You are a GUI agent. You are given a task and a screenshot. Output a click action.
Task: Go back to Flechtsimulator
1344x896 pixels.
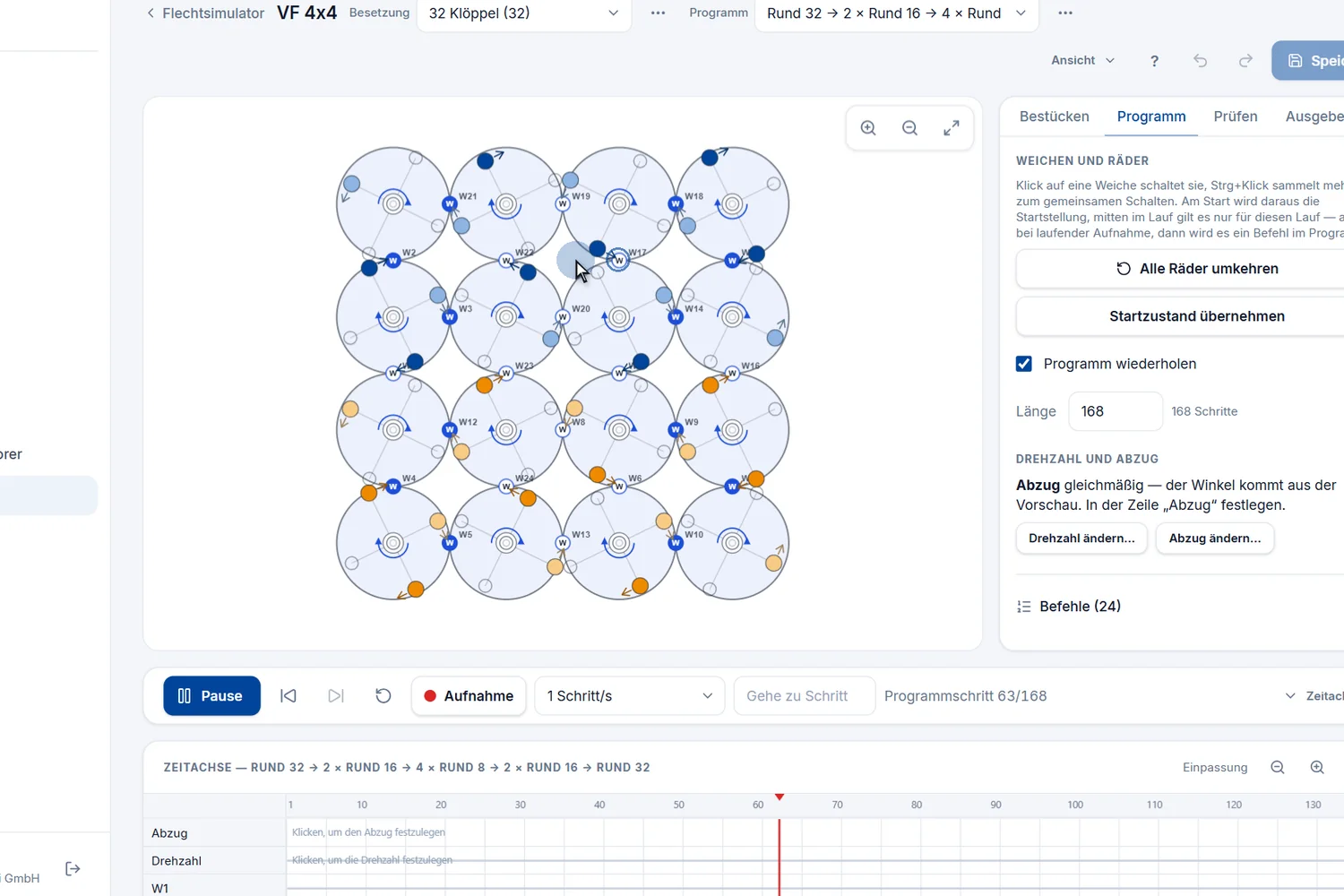tap(205, 13)
